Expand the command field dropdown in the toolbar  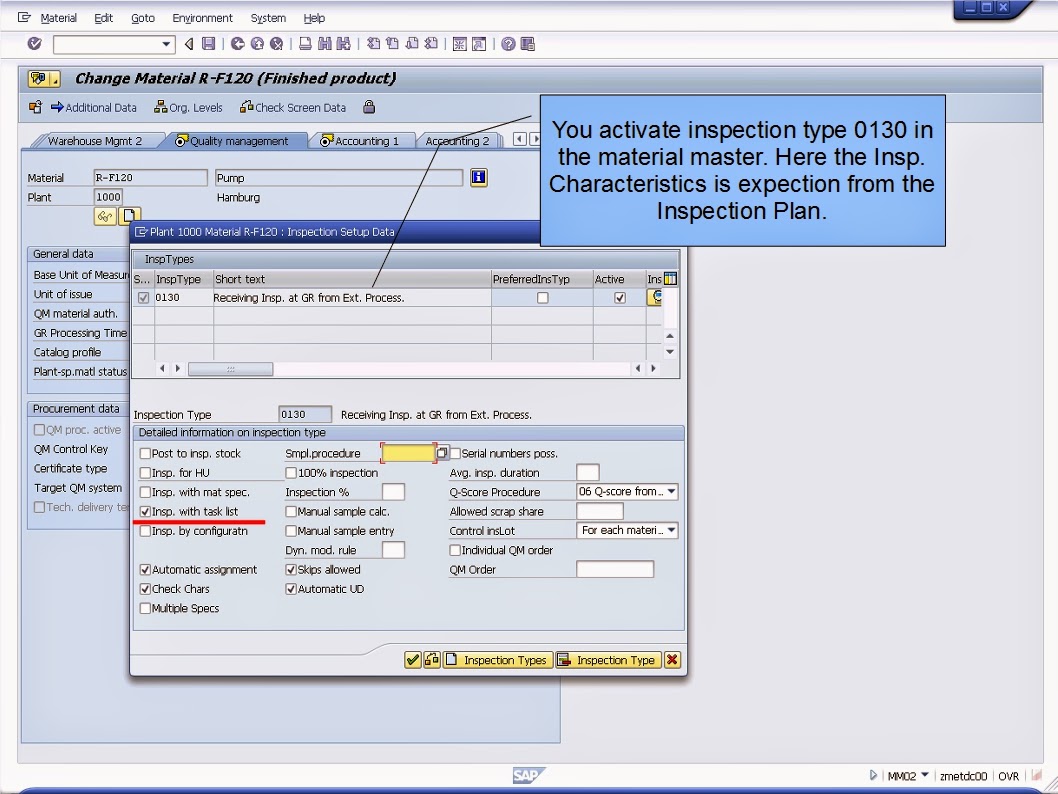[168, 44]
